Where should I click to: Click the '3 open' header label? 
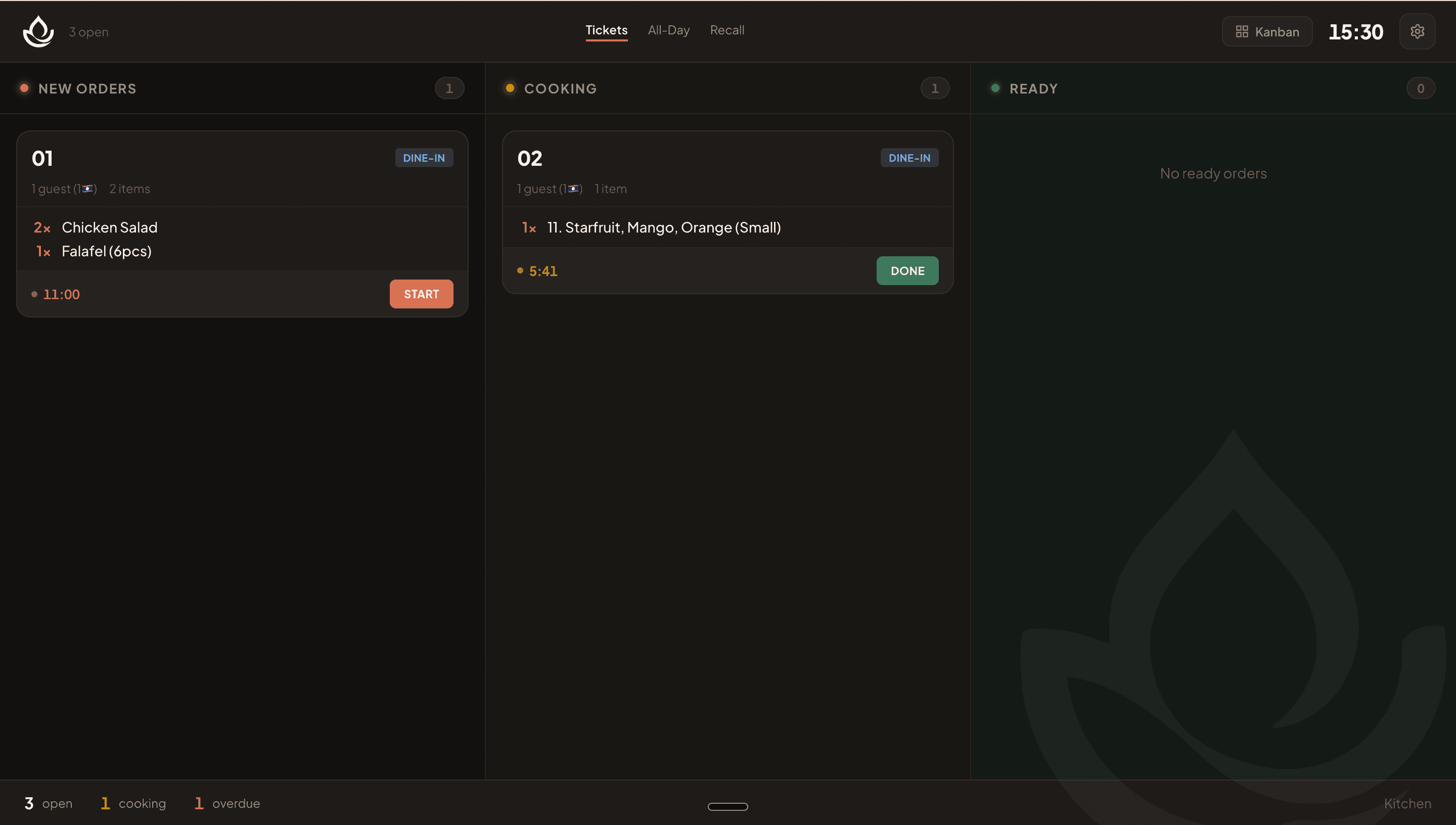pyautogui.click(x=88, y=32)
